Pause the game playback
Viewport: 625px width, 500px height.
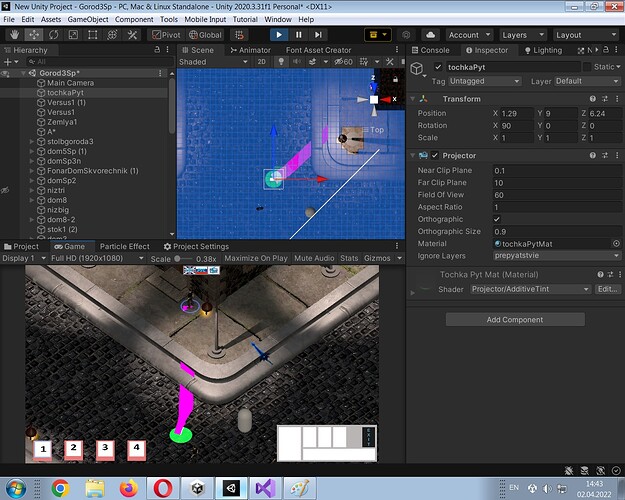click(x=298, y=35)
